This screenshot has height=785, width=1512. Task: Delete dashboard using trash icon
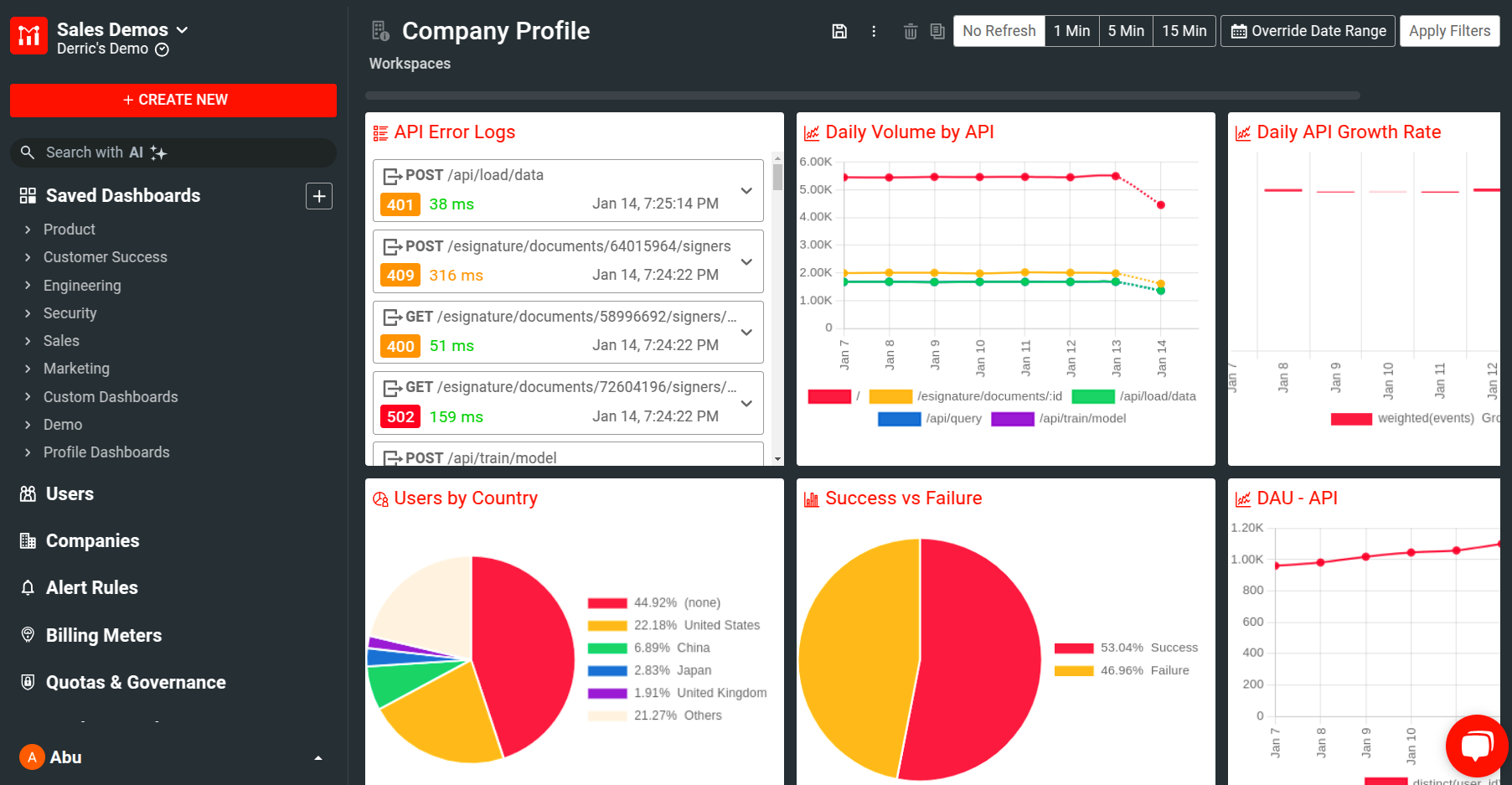click(x=911, y=31)
